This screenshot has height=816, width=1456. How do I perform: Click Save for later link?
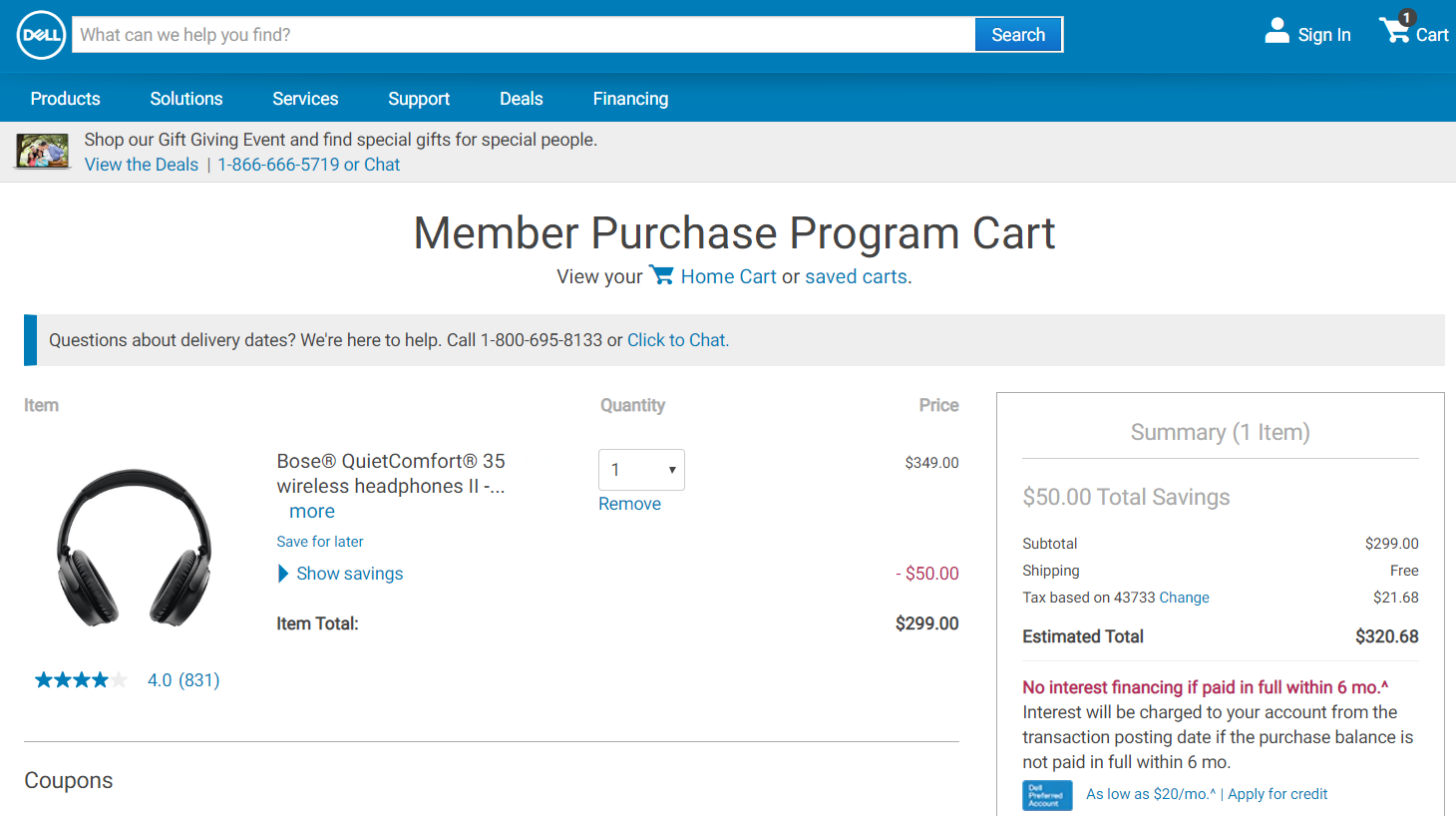coord(320,542)
